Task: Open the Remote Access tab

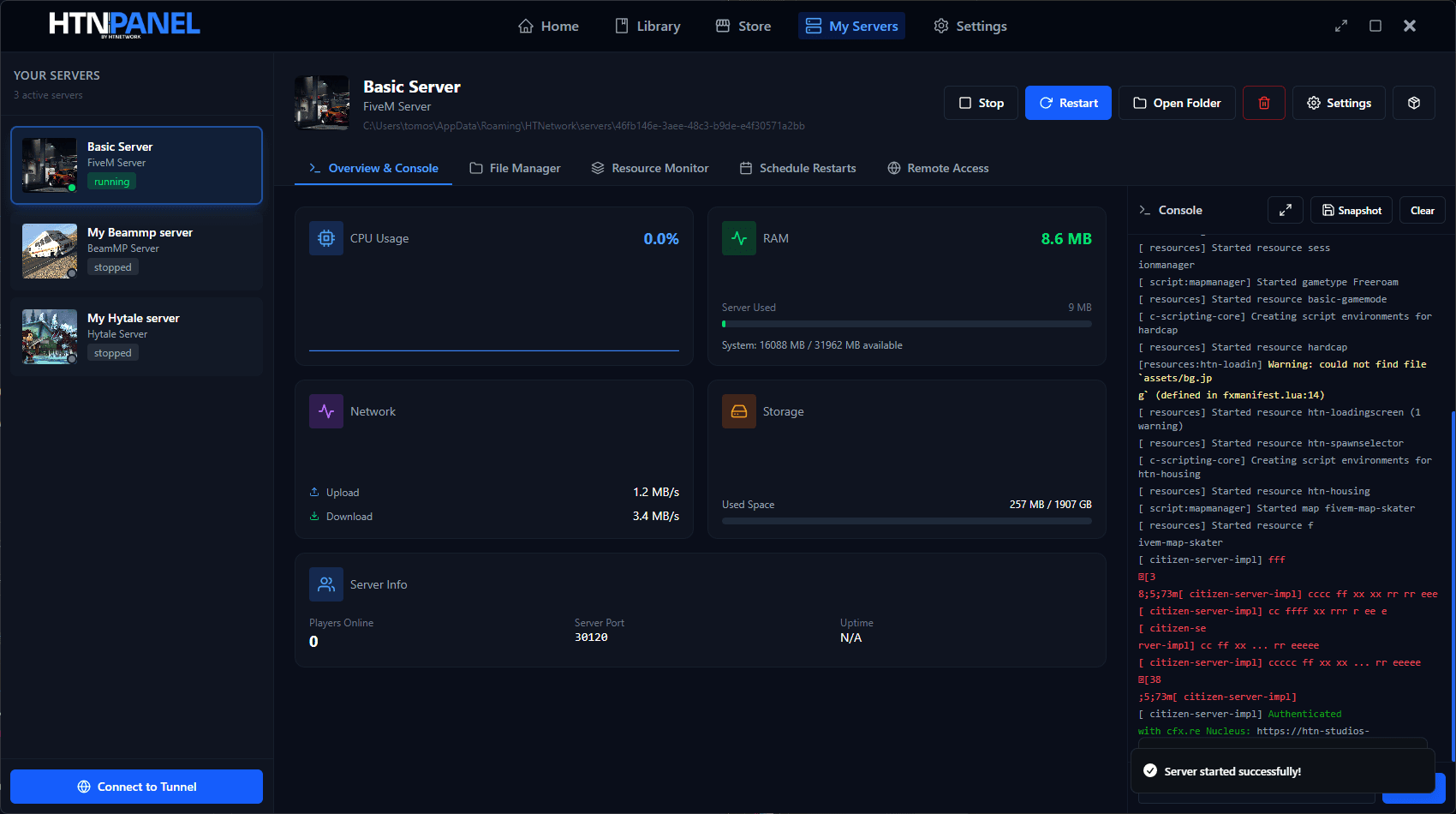Action: click(x=938, y=168)
